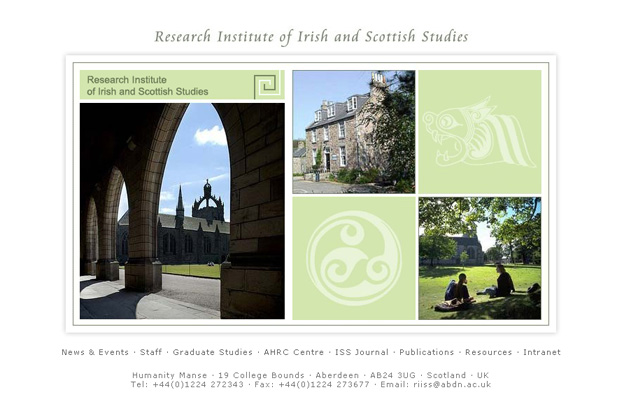Click the square spiral logo icon

tap(265, 85)
